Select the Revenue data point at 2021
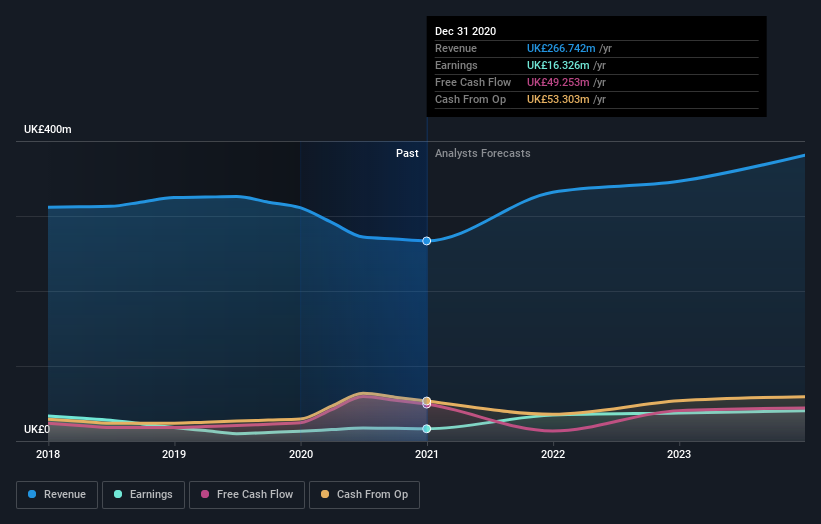821x524 pixels. pos(427,241)
